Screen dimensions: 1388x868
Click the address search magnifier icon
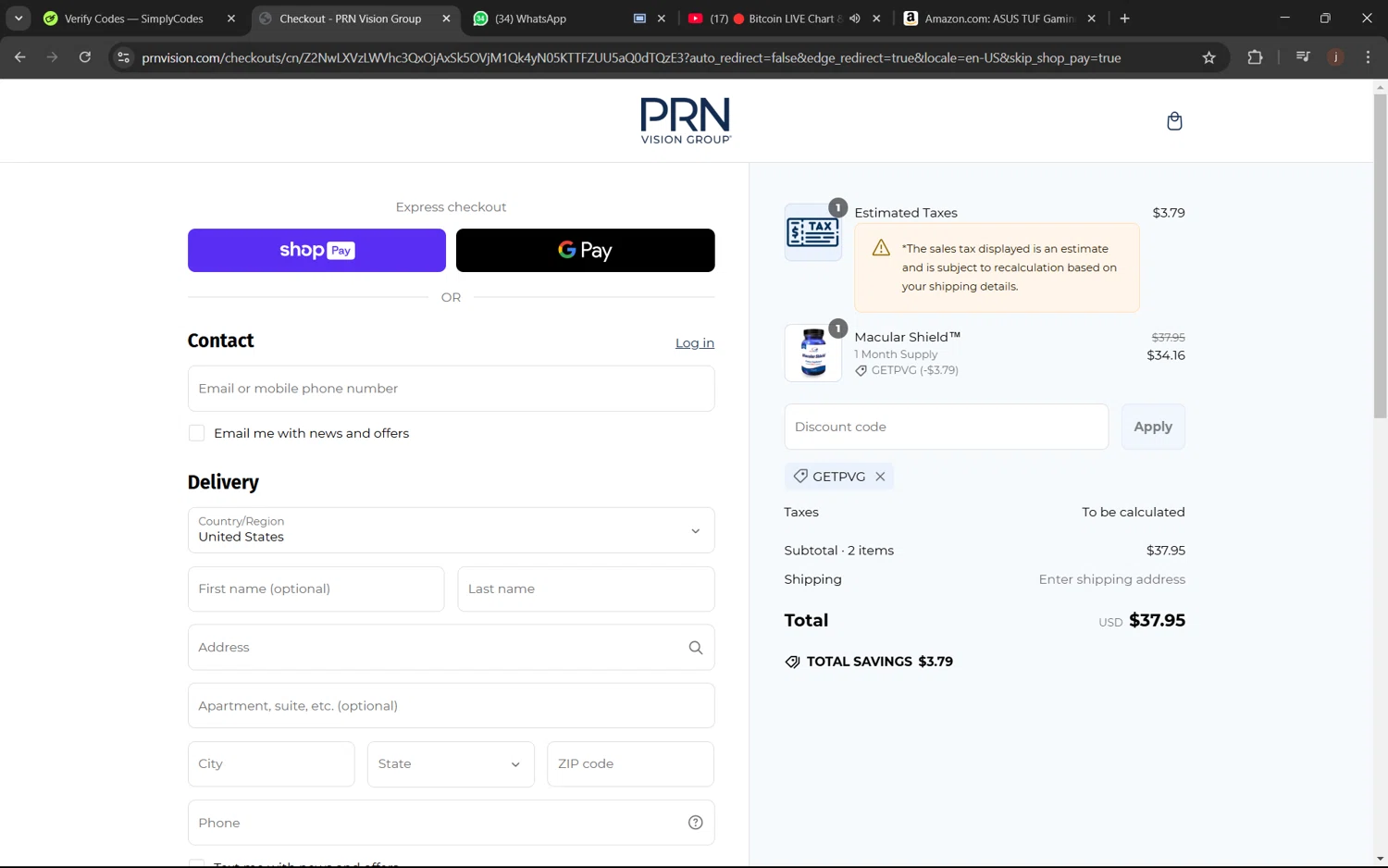click(x=696, y=648)
